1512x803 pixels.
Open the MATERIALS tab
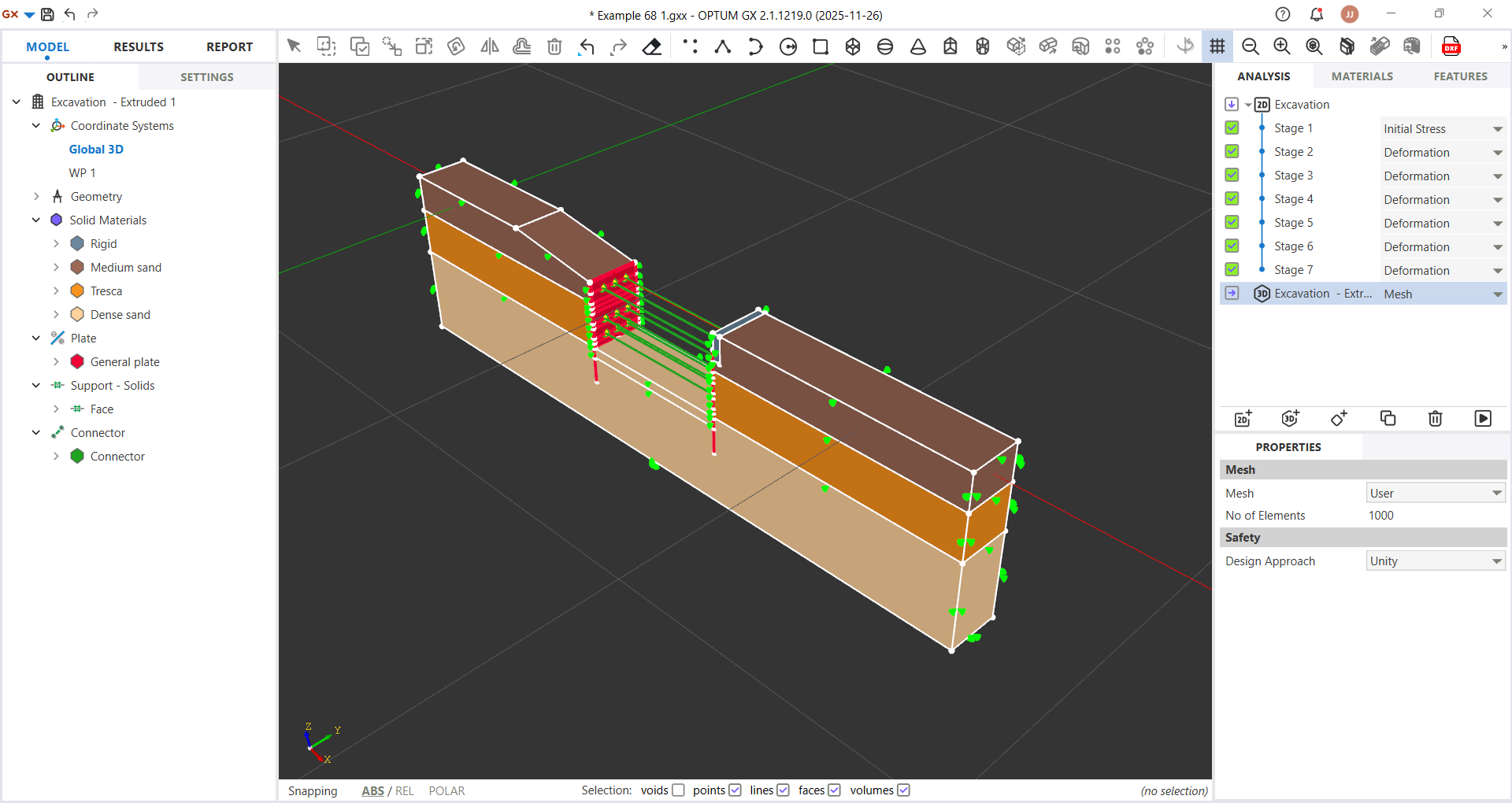click(x=1362, y=76)
